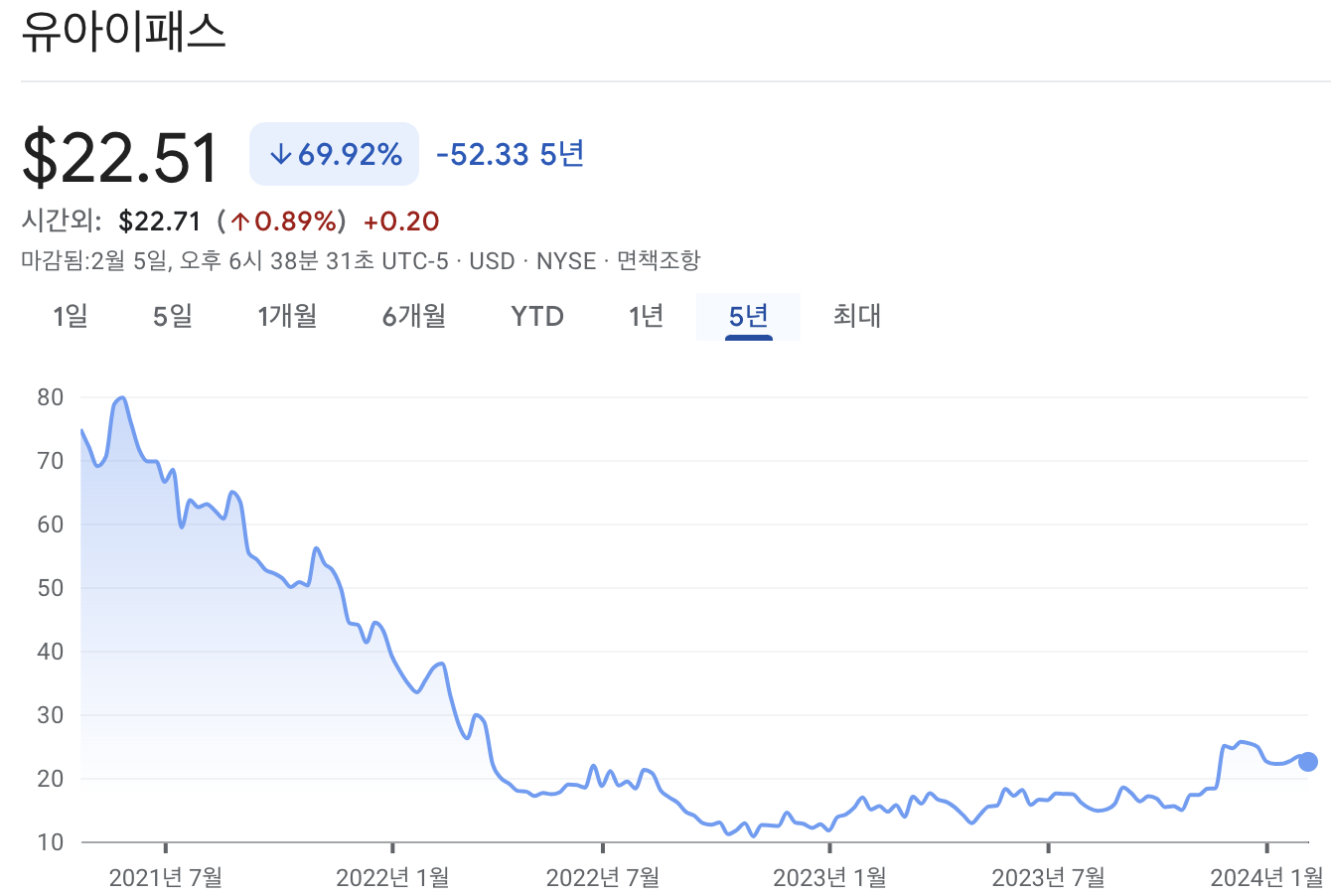The image size is (1331, 896).
Task: Click the 2021년 7월 axis label
Action: pos(167,878)
